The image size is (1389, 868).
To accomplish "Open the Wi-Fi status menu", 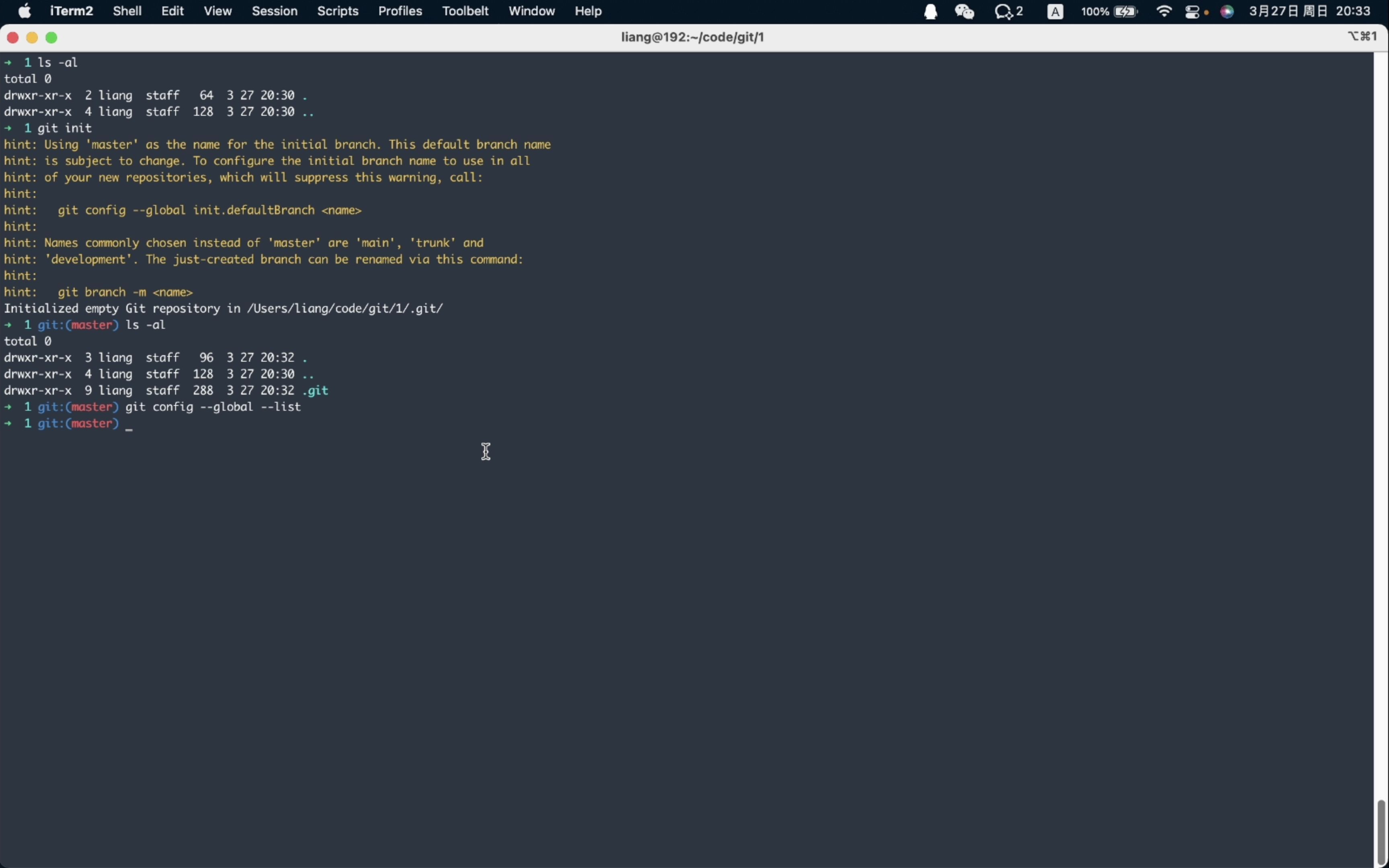I will click(1165, 12).
